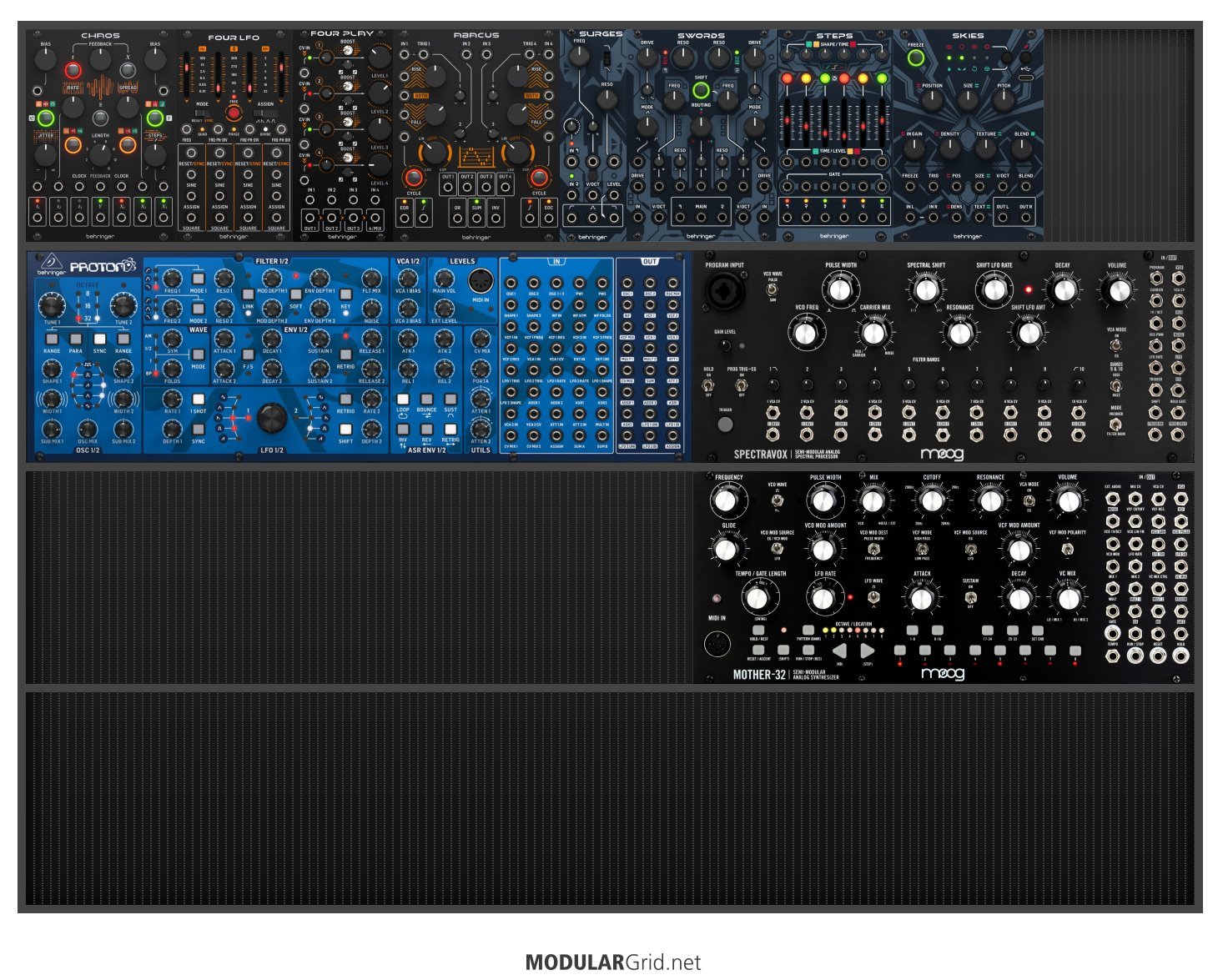Click the Four Play IN 1 jack

(310, 199)
